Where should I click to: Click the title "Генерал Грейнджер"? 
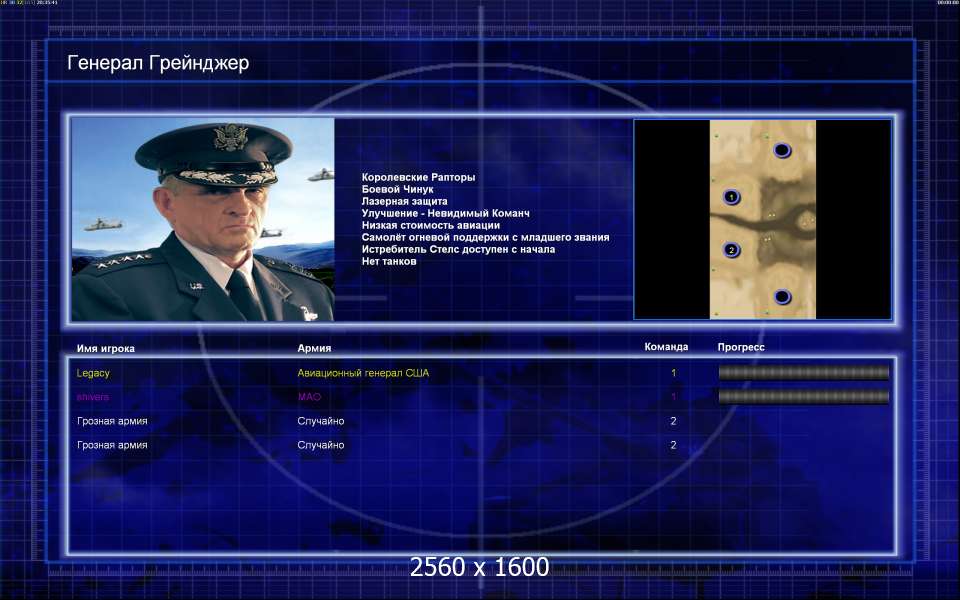158,63
